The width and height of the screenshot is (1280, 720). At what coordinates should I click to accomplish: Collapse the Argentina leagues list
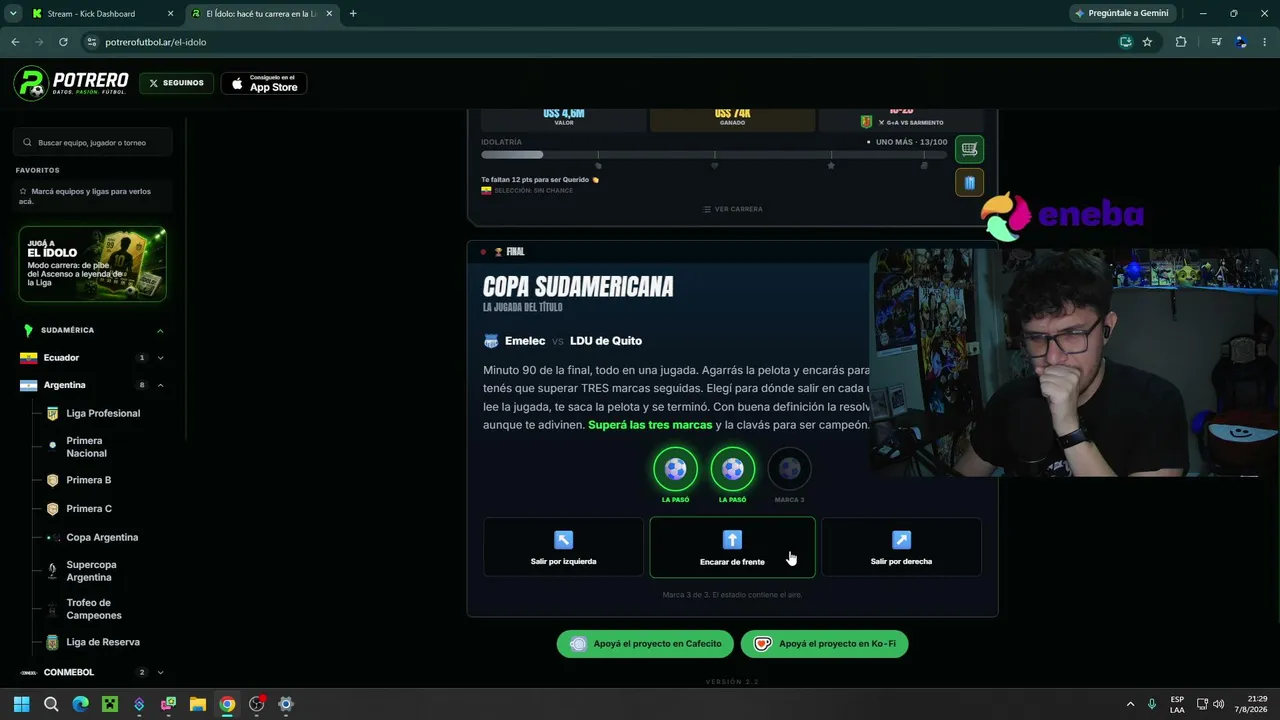point(160,385)
